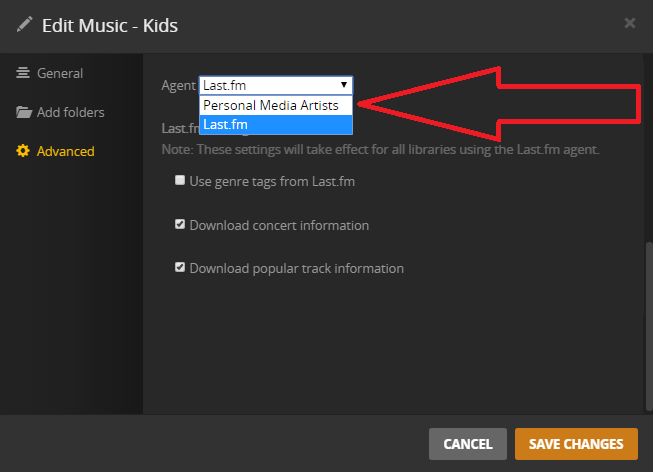Close the Edit Music dialog with X
The height and width of the screenshot is (472, 653).
click(x=629, y=22)
